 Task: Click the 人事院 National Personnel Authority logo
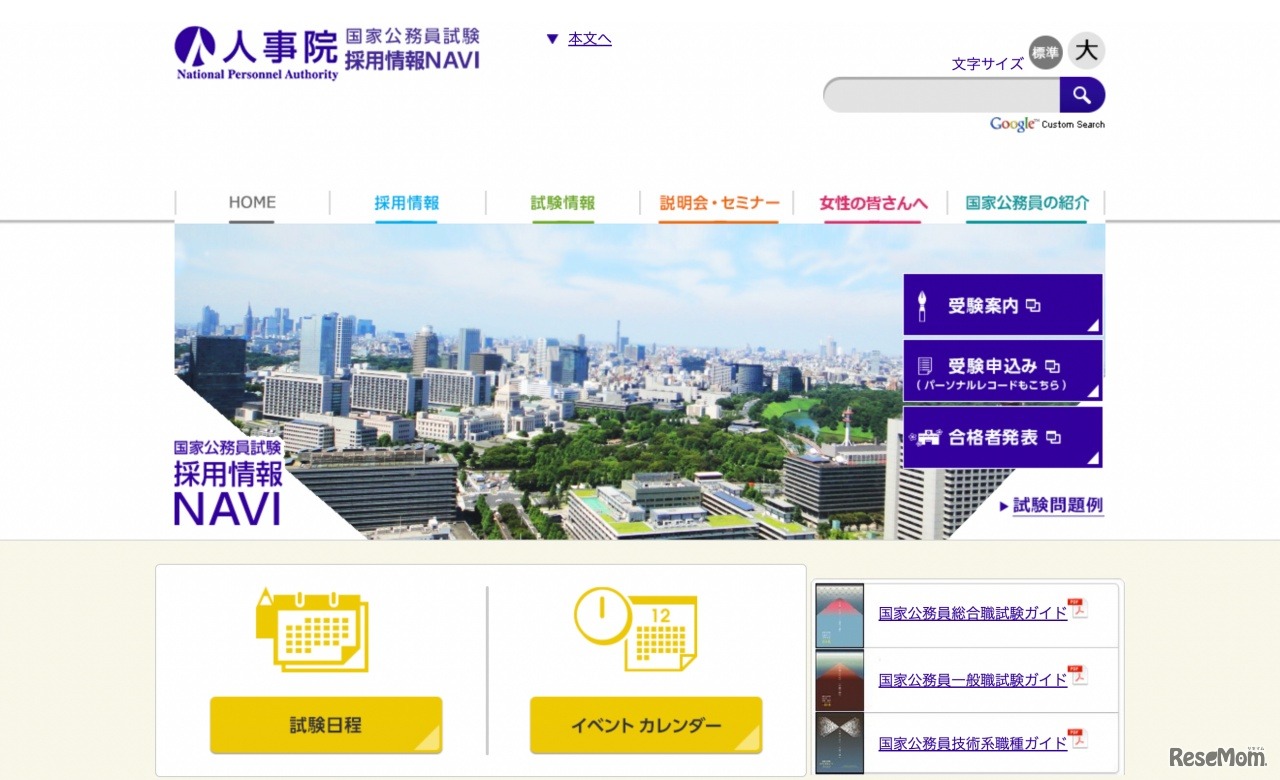[255, 52]
